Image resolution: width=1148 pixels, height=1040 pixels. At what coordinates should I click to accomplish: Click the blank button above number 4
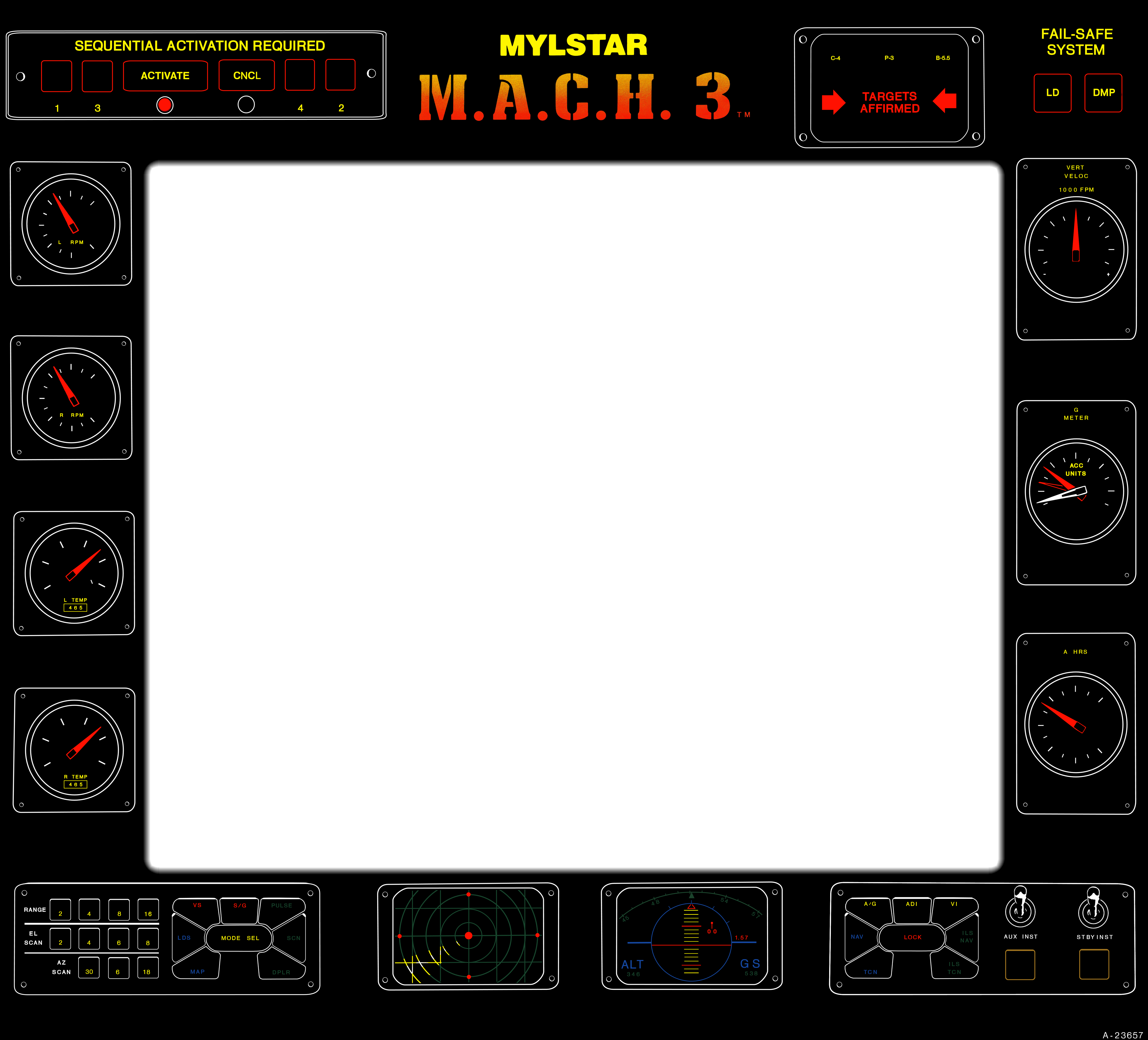tap(300, 75)
